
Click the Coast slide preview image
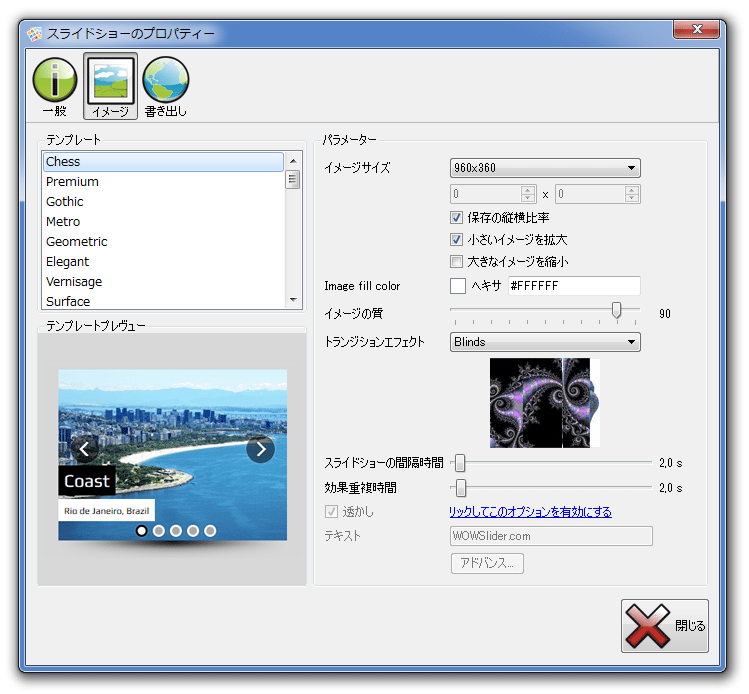click(172, 455)
